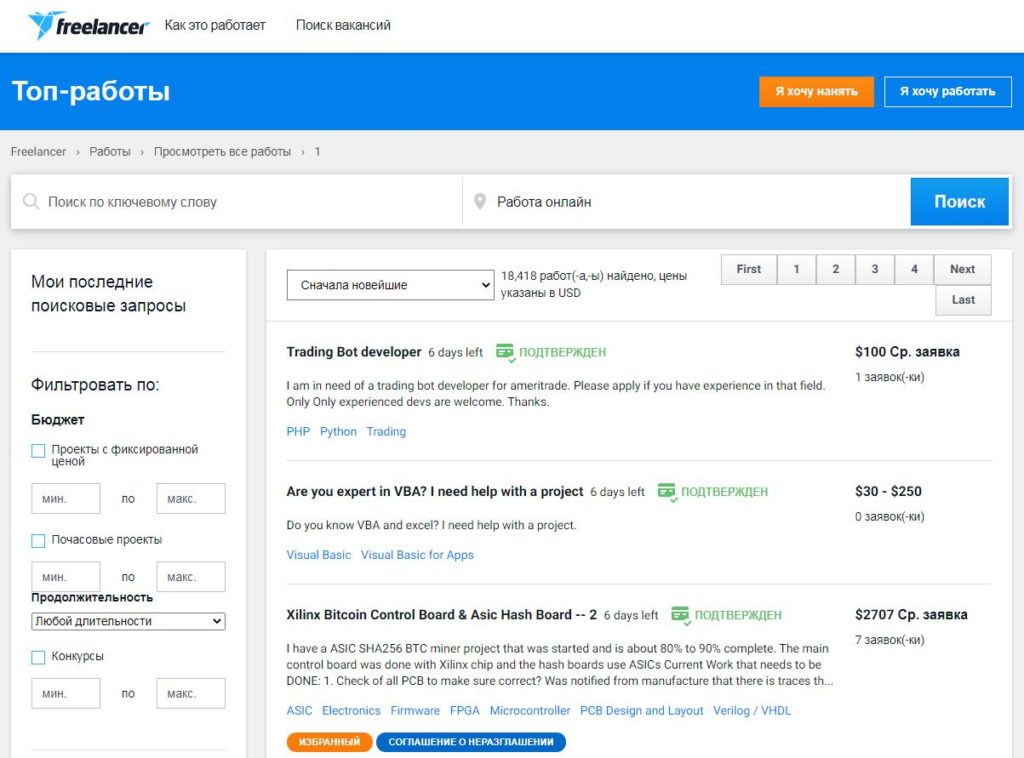Click the Next page button

[962, 269]
